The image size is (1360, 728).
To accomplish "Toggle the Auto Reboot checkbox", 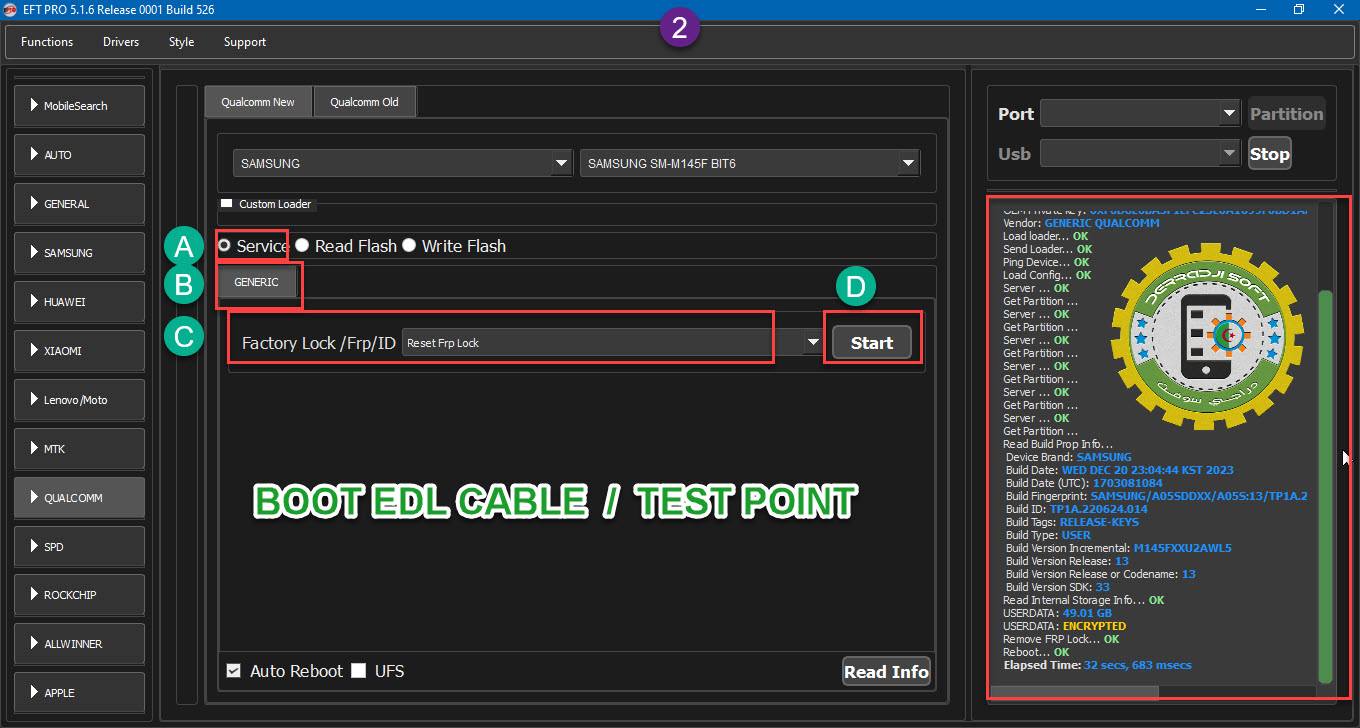I will click(234, 671).
